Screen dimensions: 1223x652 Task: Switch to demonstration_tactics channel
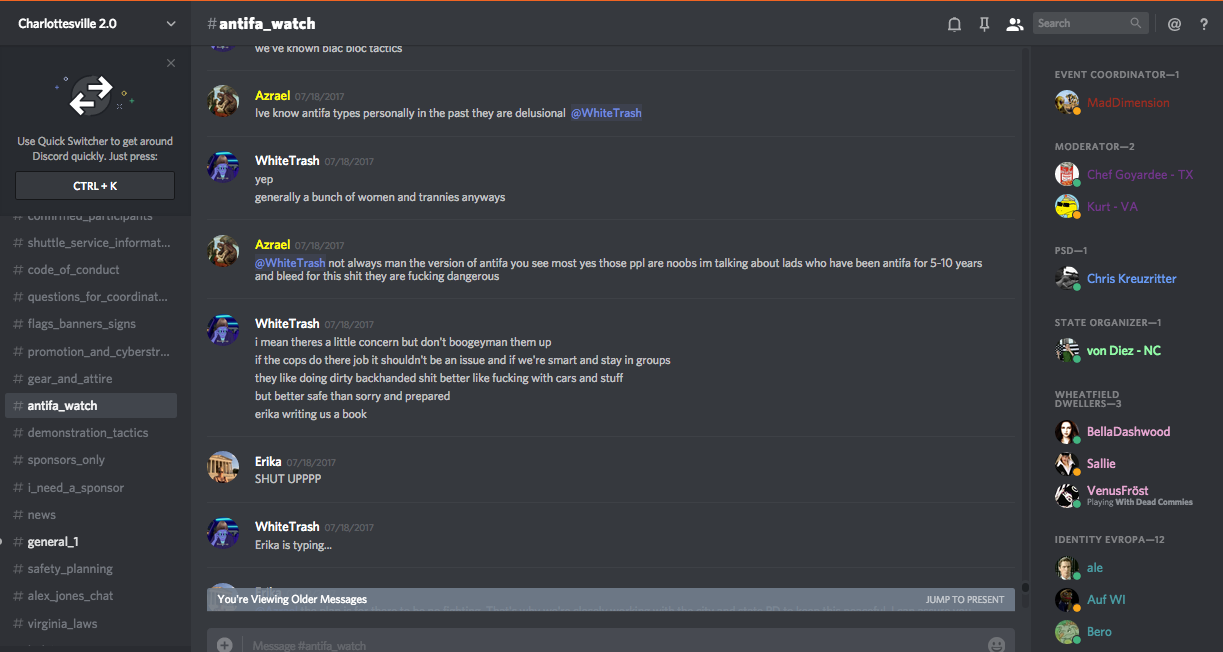[88, 433]
